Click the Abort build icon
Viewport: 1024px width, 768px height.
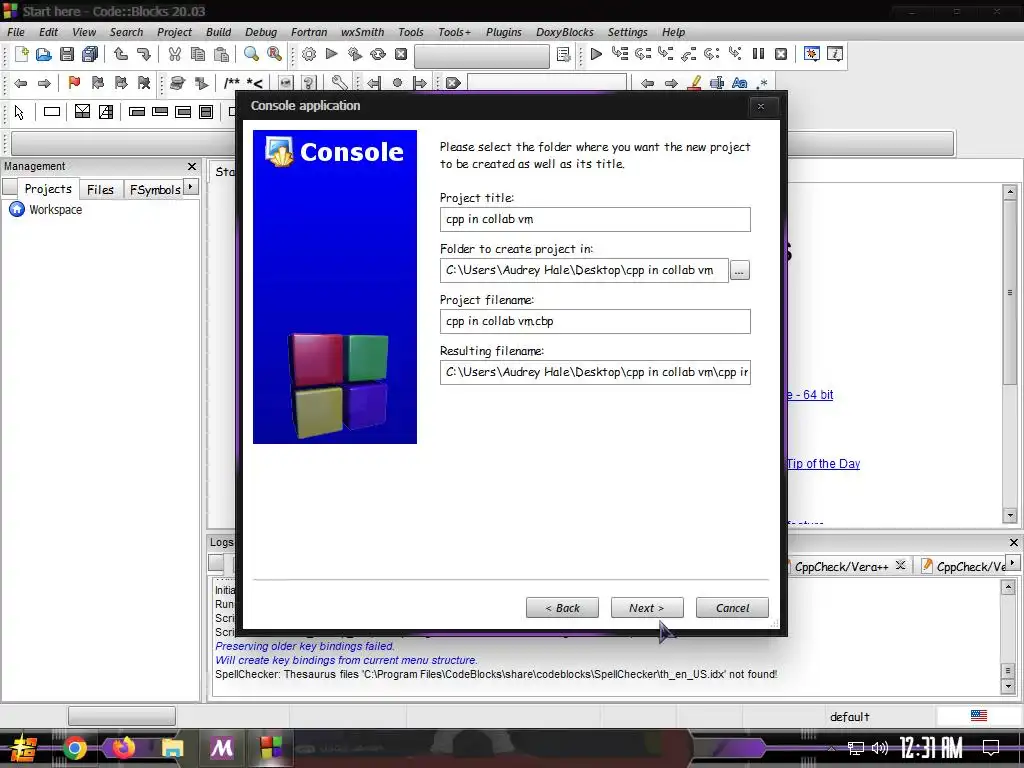click(x=401, y=54)
